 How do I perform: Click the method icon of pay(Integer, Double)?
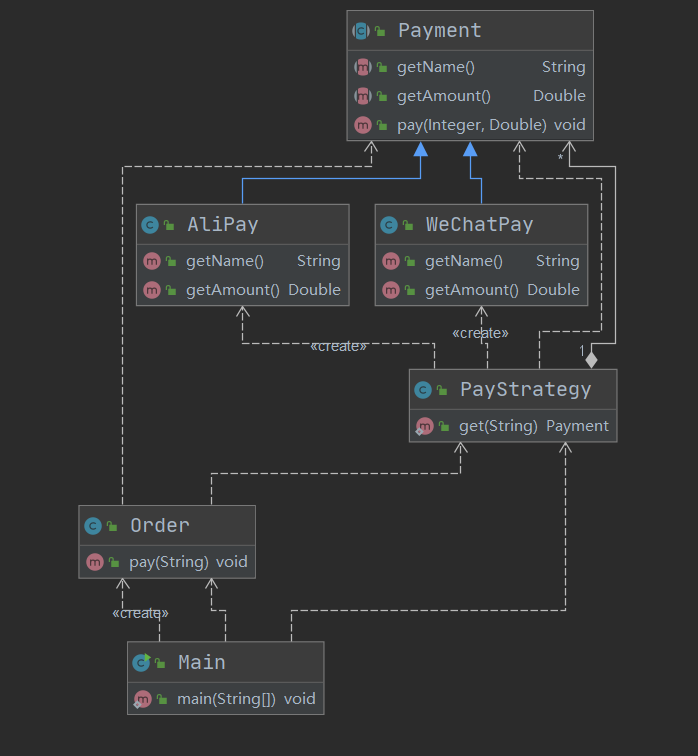pyautogui.click(x=362, y=125)
